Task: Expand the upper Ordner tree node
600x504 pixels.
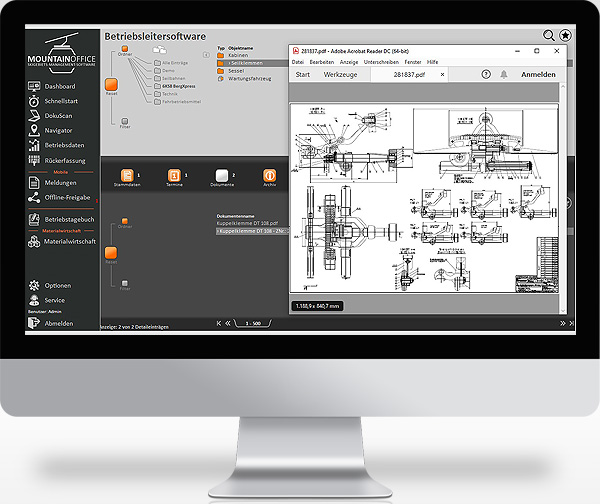Action: pos(125,49)
